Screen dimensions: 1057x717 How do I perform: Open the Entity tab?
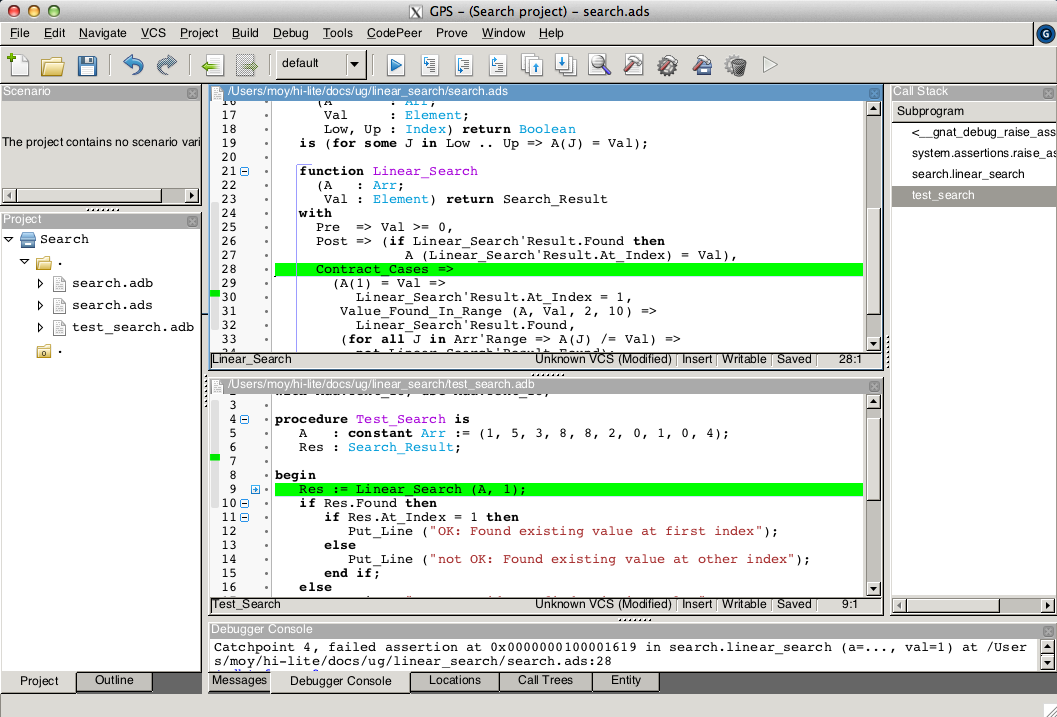626,681
